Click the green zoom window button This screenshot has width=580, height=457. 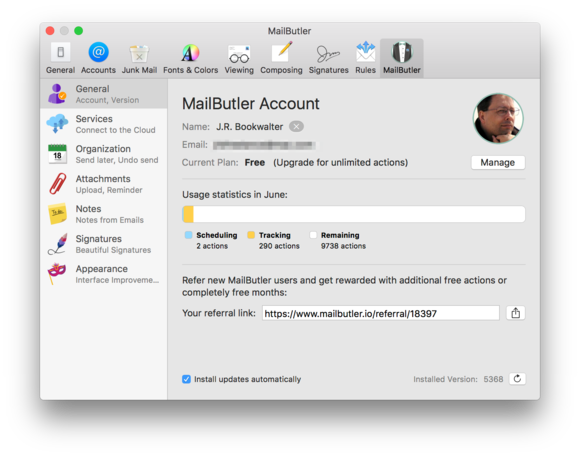(78, 31)
